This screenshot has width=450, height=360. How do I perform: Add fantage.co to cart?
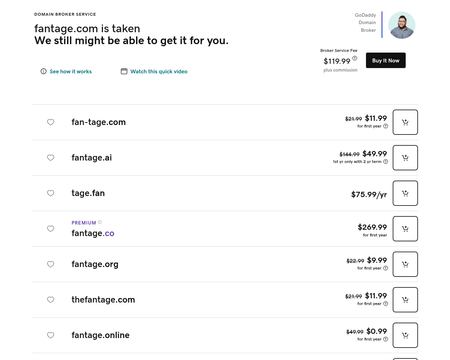(x=405, y=229)
